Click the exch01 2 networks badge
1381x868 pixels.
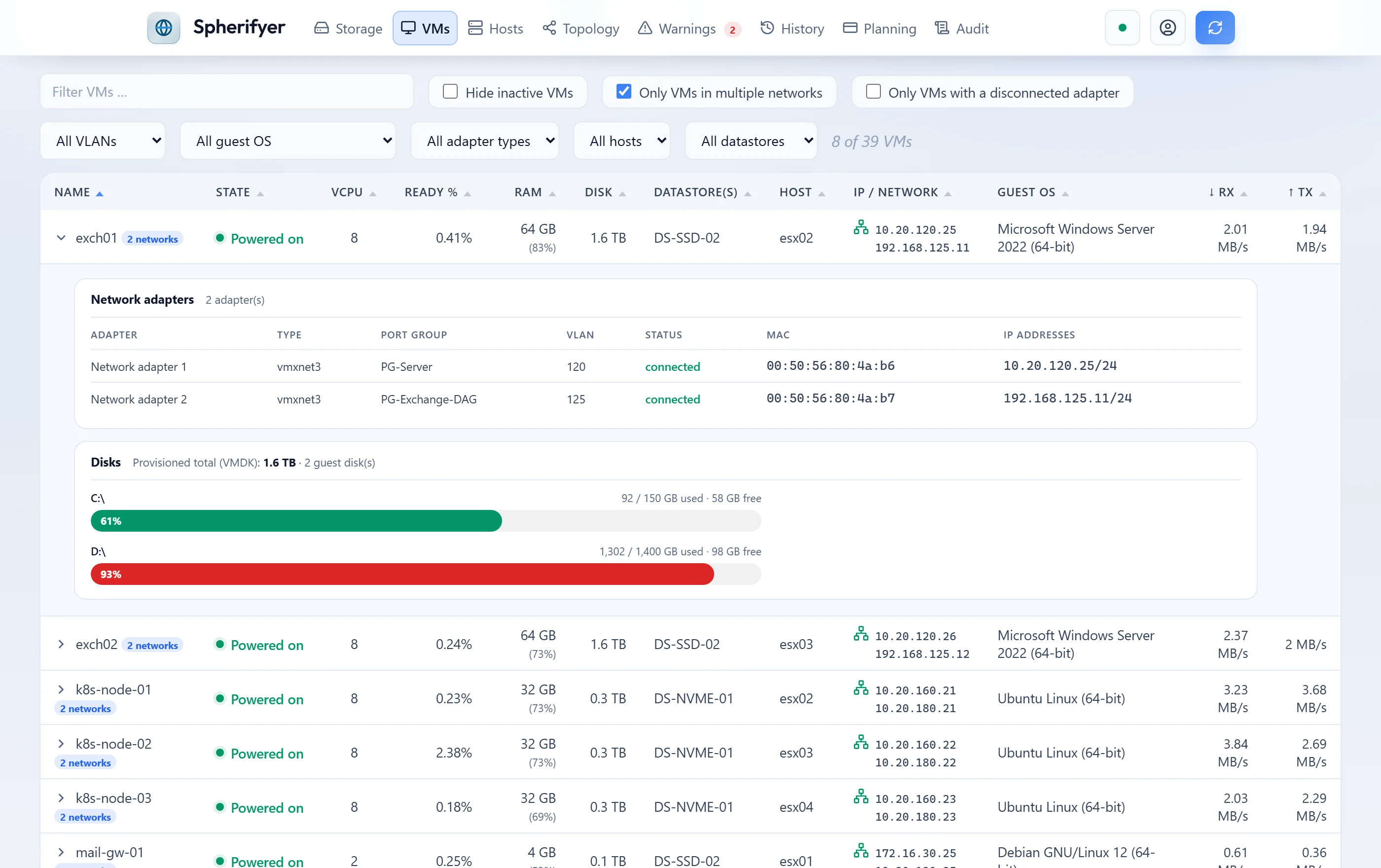[x=152, y=239]
